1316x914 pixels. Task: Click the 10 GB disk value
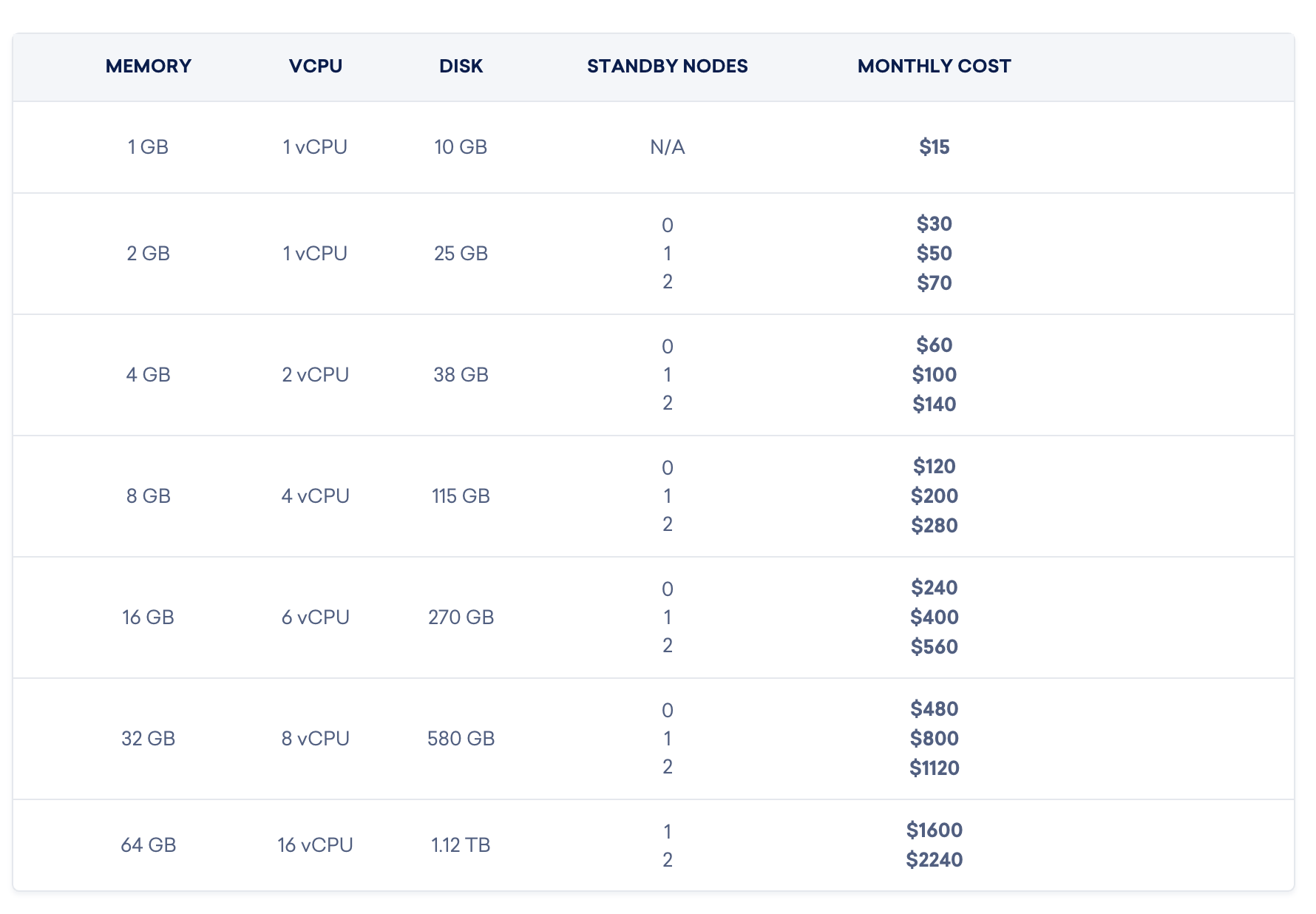point(461,146)
